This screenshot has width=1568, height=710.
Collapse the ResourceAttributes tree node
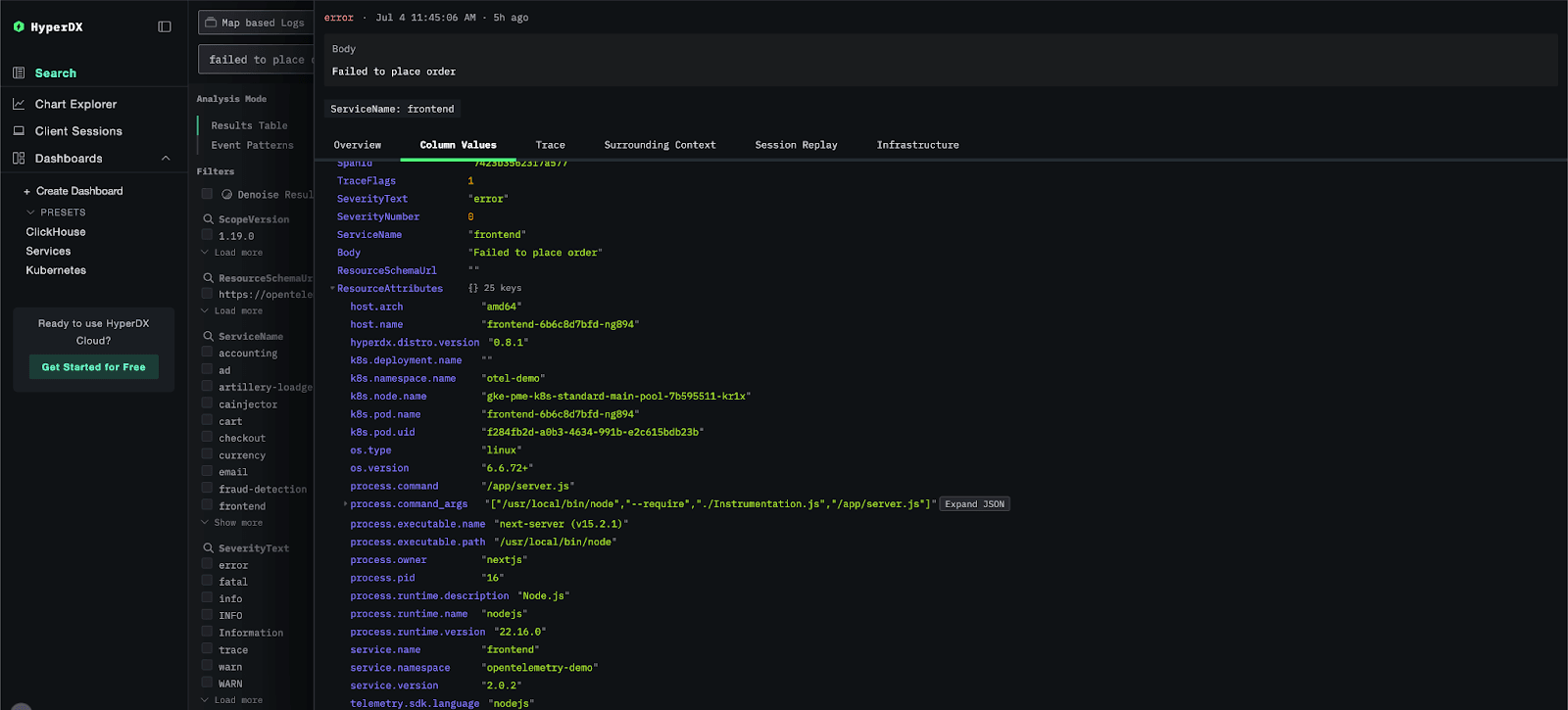(x=332, y=289)
